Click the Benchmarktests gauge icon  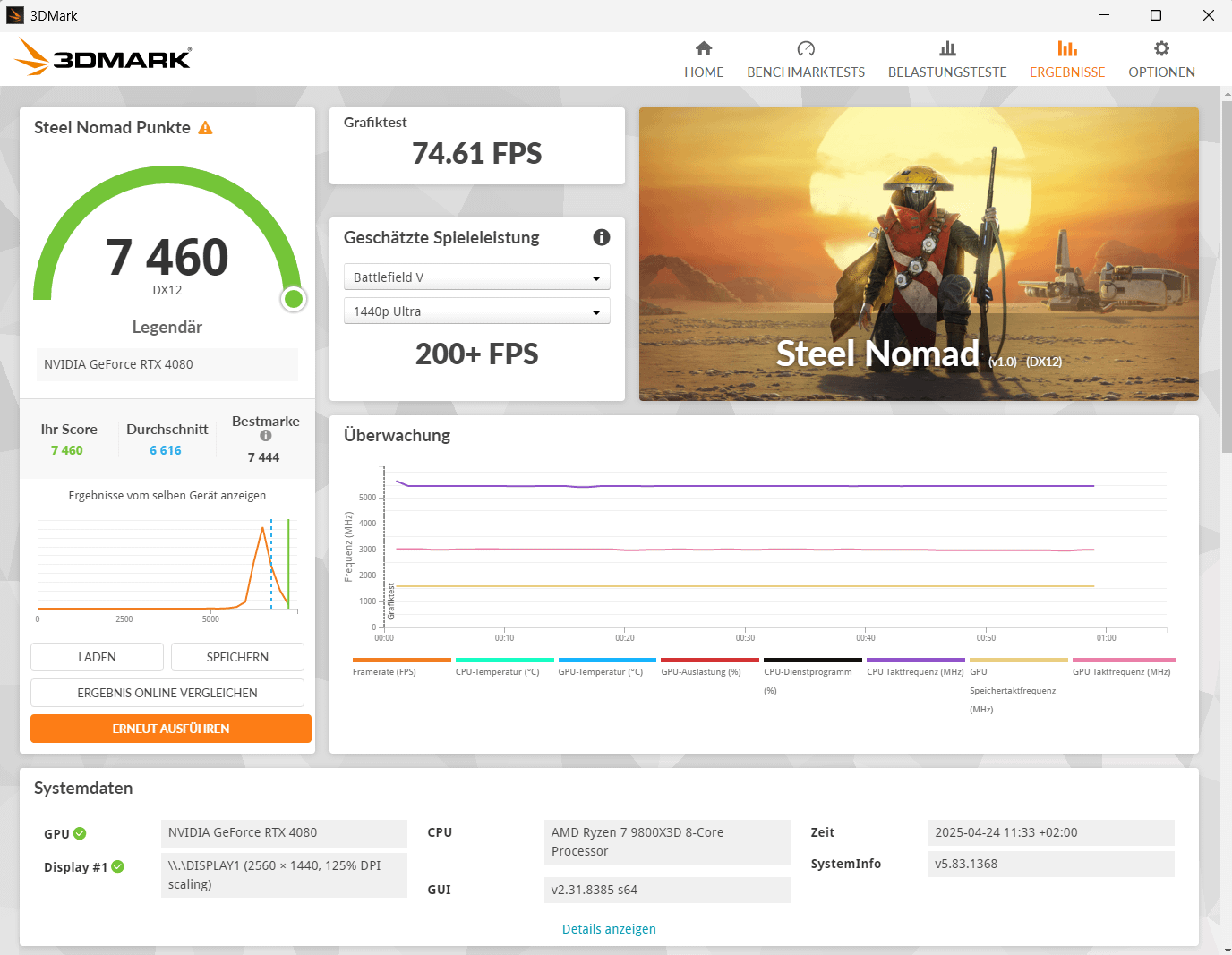point(806,48)
